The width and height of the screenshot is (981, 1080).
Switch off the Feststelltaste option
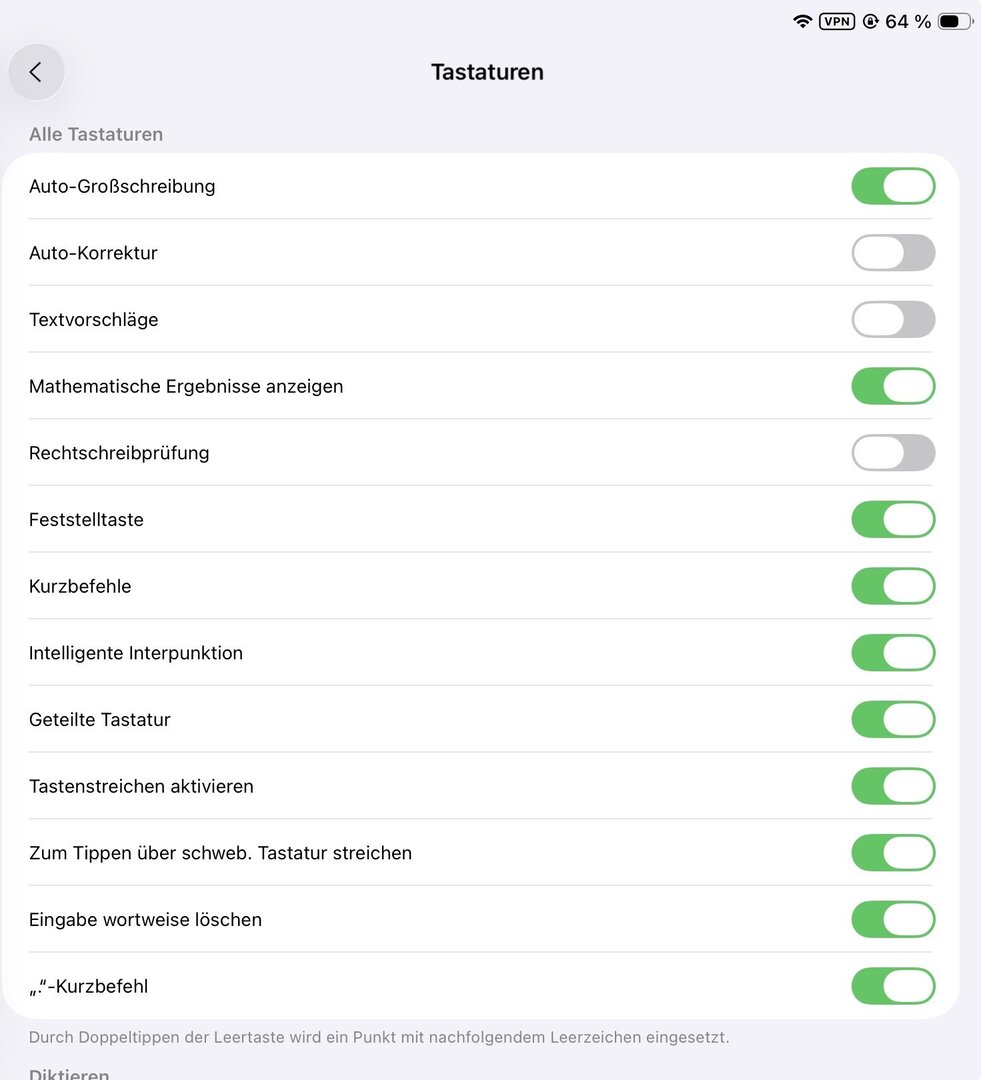893,520
